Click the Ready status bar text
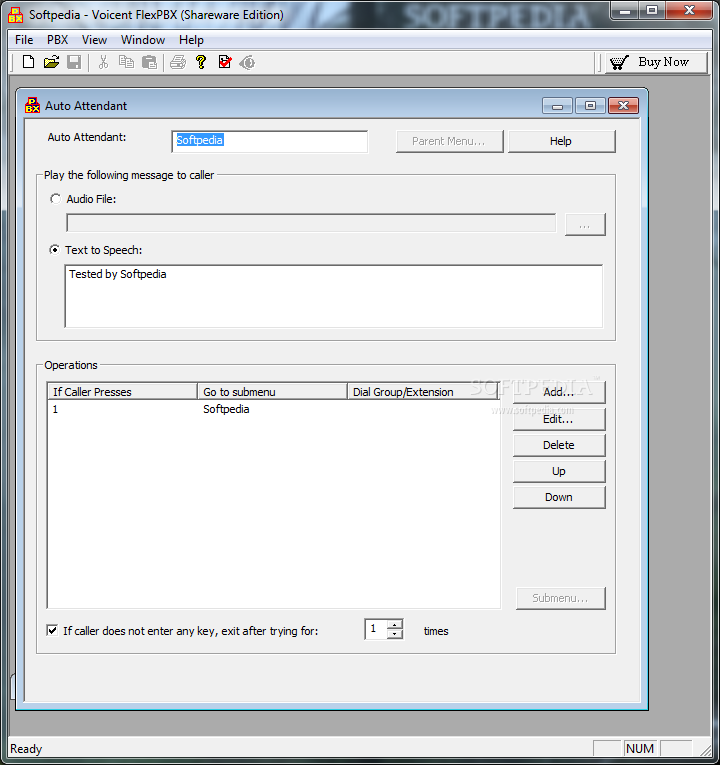Screen dimensions: 720x765 (26, 749)
